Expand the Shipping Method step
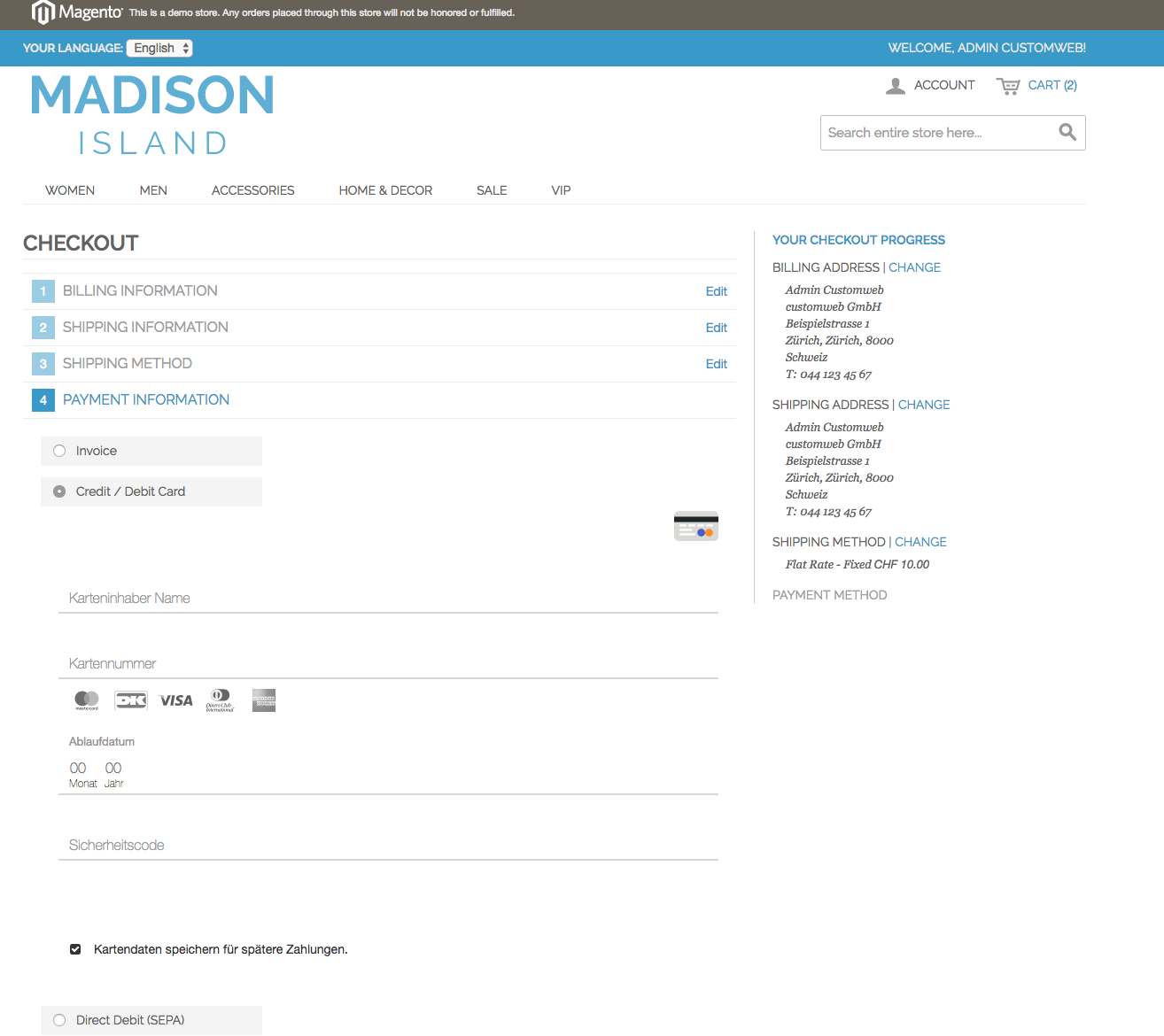Image resolution: width=1164 pixels, height=1036 pixels. tap(127, 363)
